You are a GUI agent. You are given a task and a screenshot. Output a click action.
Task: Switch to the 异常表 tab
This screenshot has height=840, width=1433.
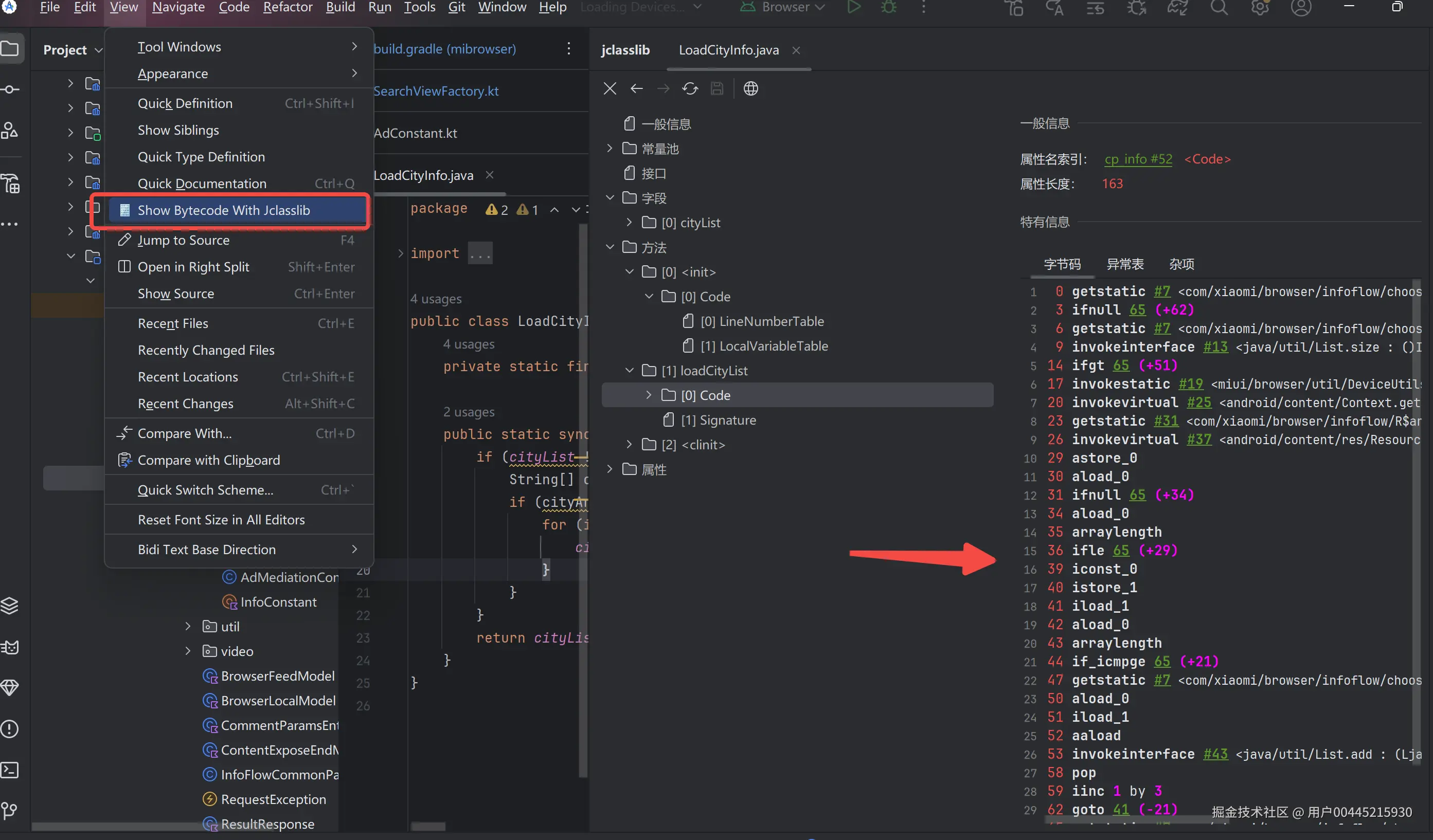[x=1124, y=264]
